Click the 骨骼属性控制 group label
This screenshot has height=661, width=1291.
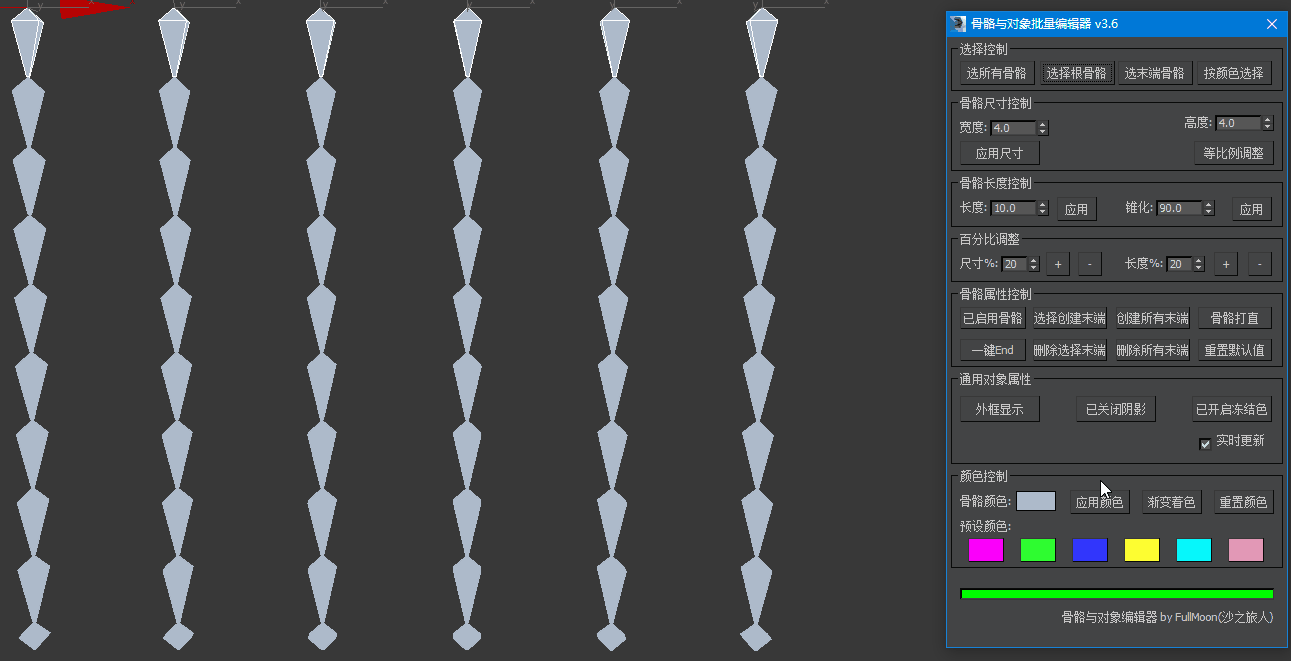tap(996, 294)
